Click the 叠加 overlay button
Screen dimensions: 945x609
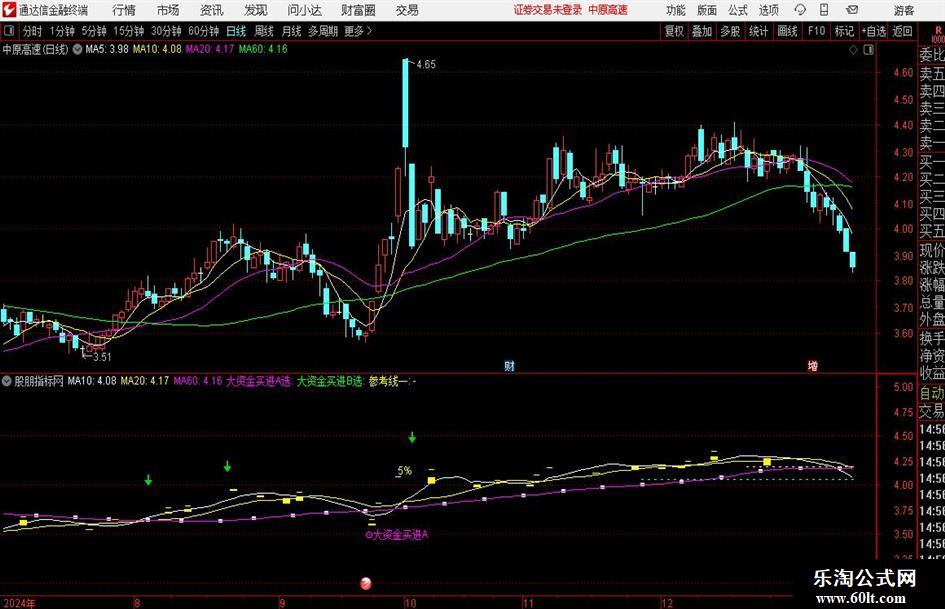(702, 31)
